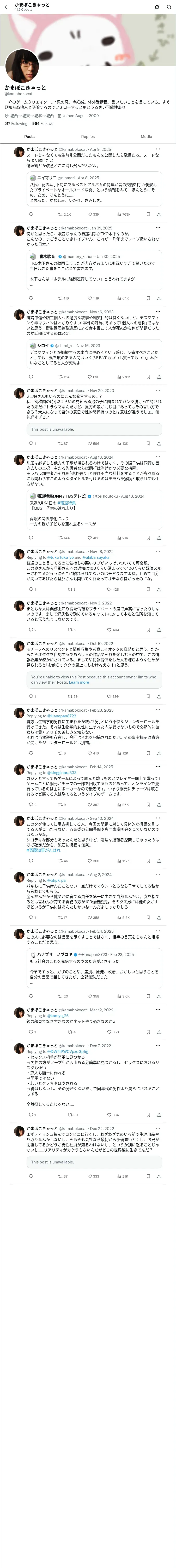Bookmark the Feb 14, 2025 post
176x1568 pixels.
[x=148, y=804]
